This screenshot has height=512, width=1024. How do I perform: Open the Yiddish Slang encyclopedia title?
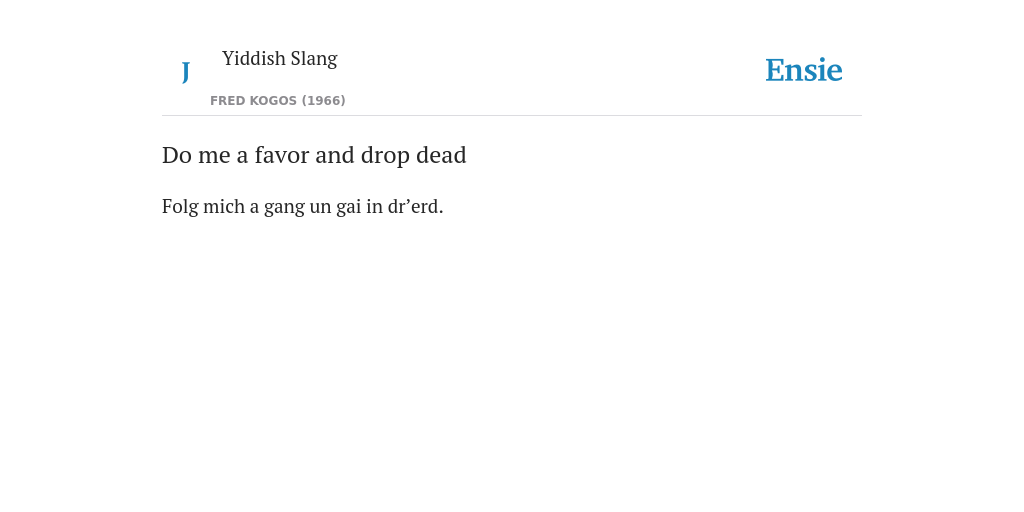pos(280,59)
